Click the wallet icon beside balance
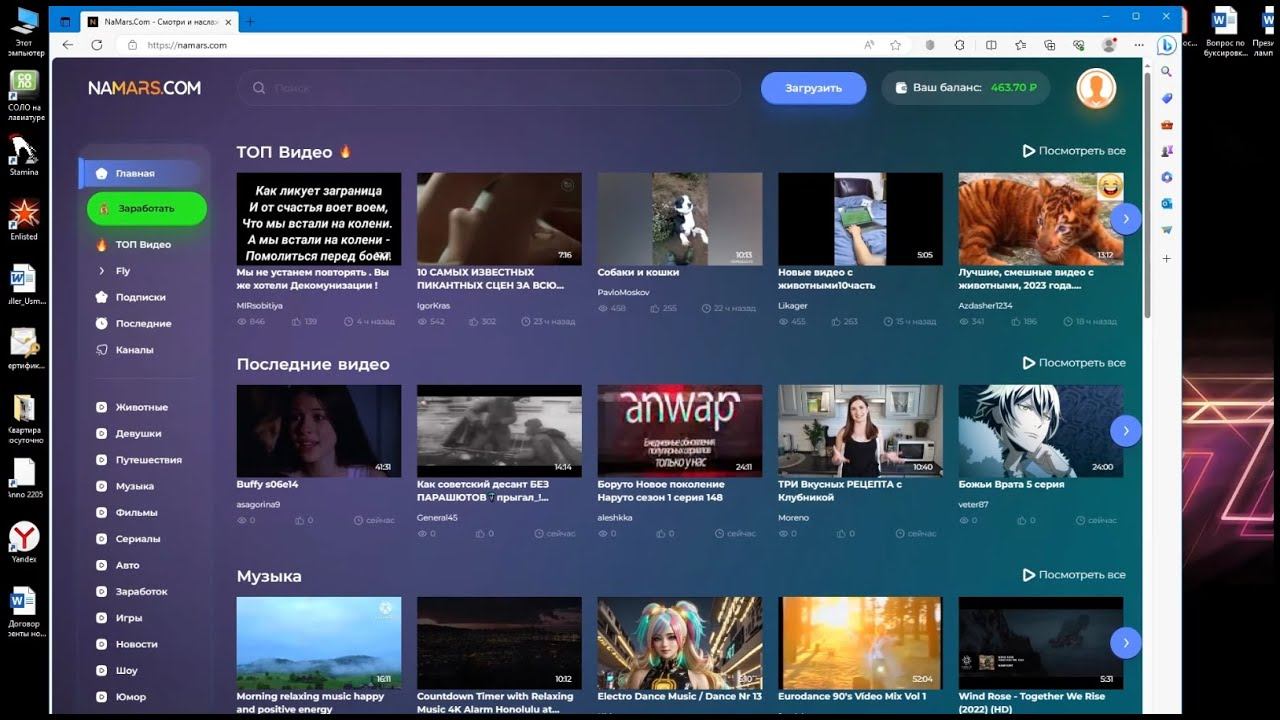The height and width of the screenshot is (720, 1280). (x=901, y=88)
